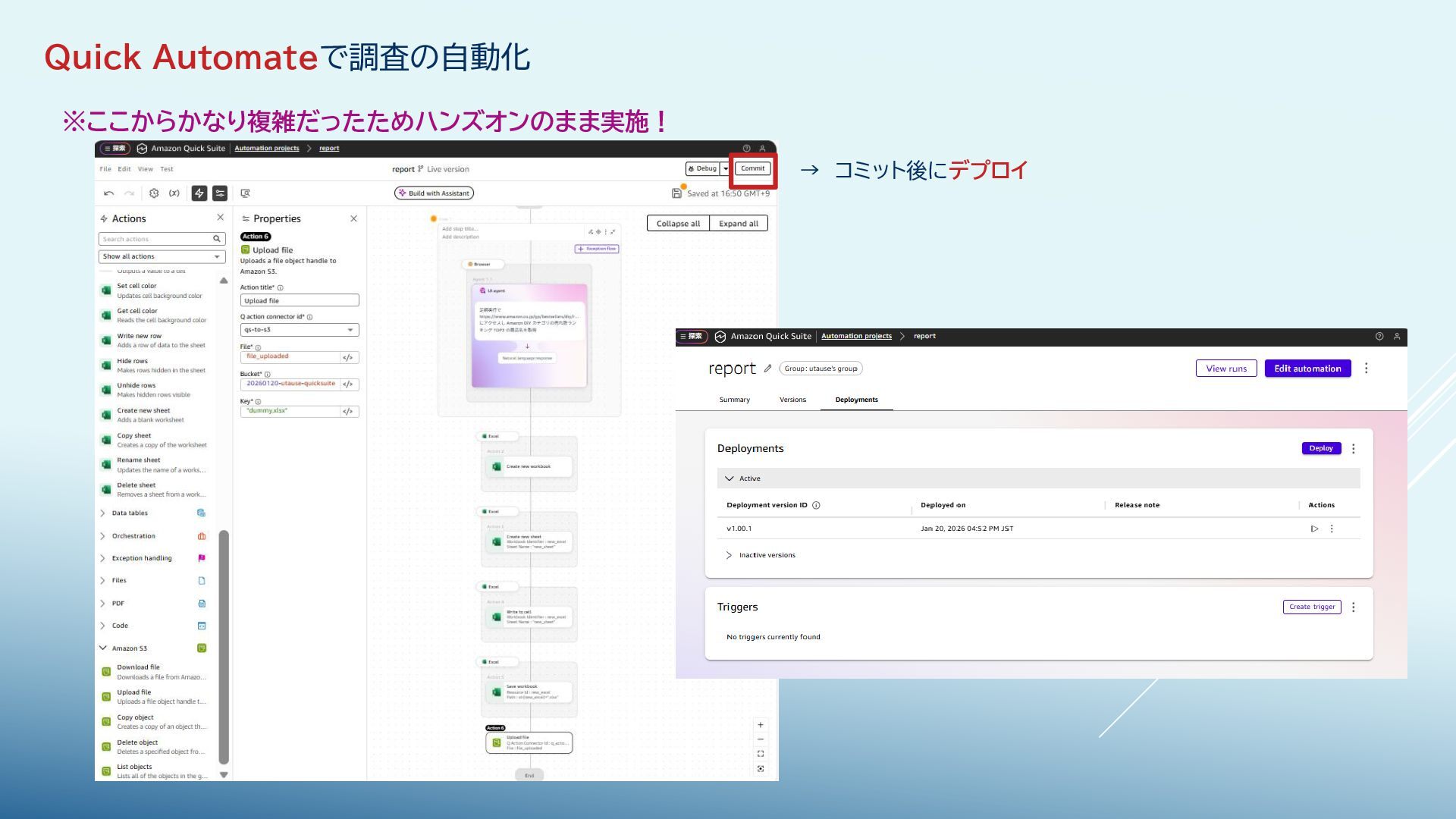Click the undo arrow in toolbar
Viewport: 1456px width, 819px height.
[x=109, y=193]
